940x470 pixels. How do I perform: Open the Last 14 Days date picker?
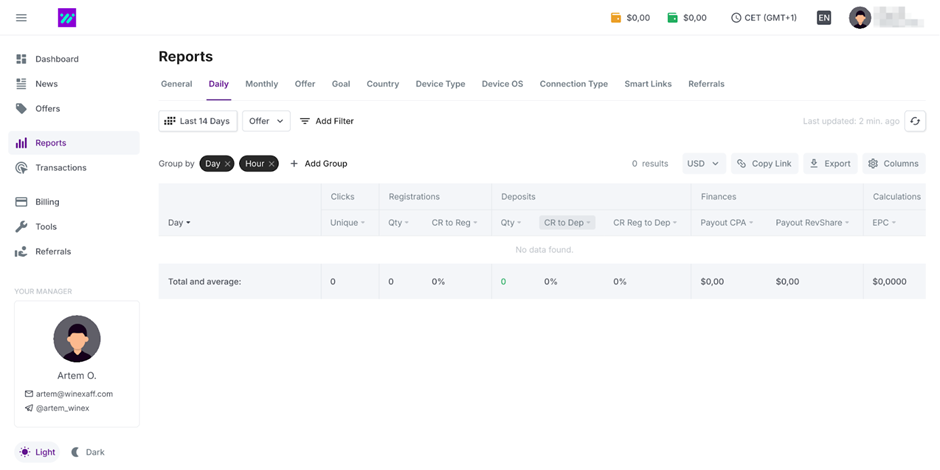tap(197, 121)
